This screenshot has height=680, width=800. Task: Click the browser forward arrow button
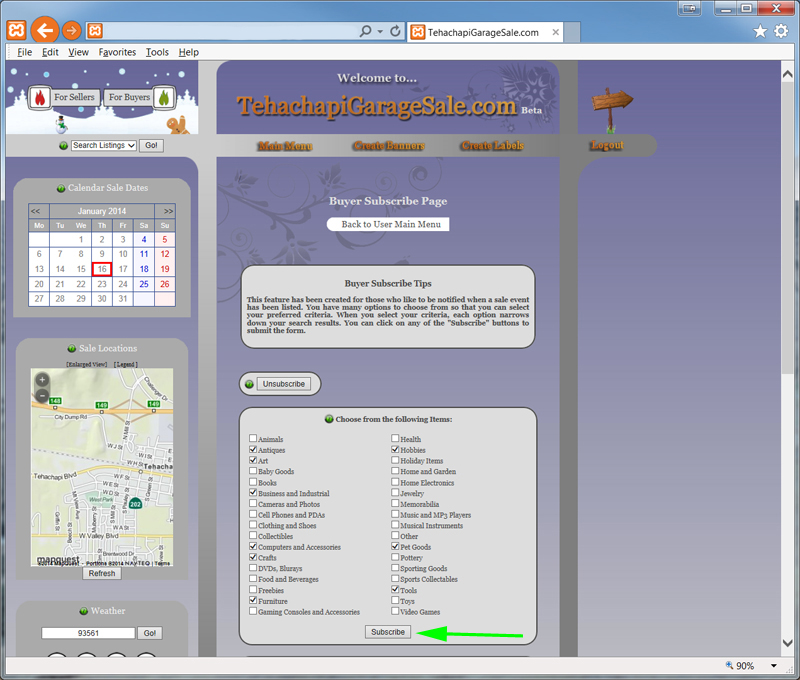(71, 31)
